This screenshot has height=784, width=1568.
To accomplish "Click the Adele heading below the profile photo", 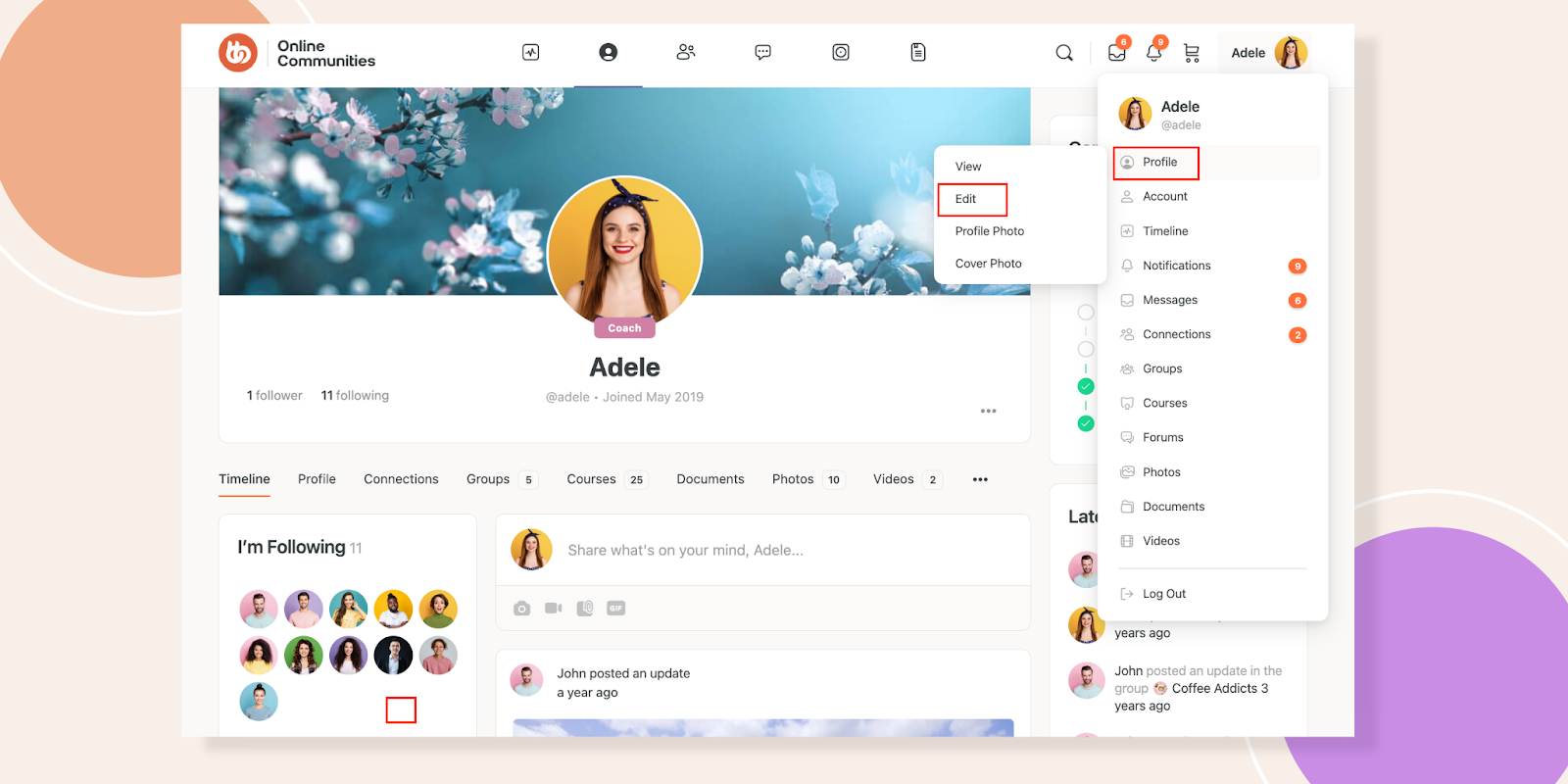I will click(625, 367).
